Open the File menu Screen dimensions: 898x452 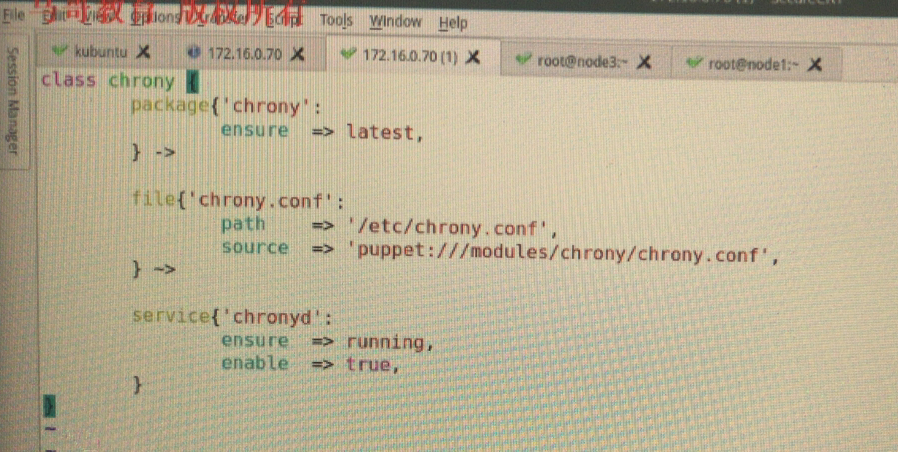[14, 15]
